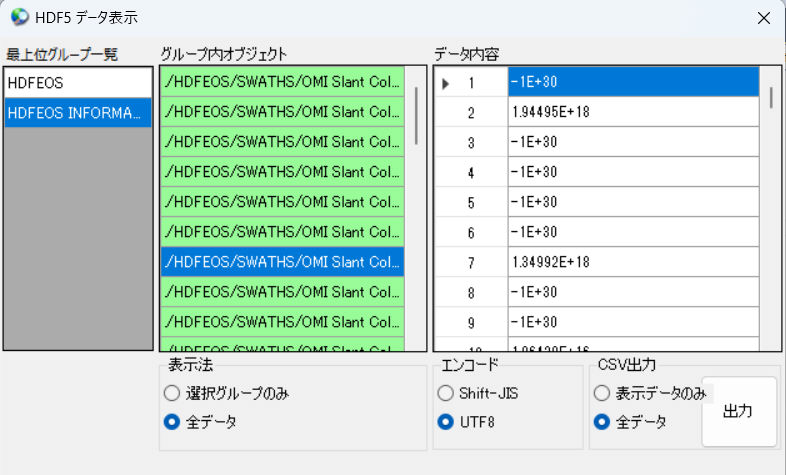Select 全データ under CSV出力
Image resolution: width=786 pixels, height=475 pixels.
[x=602, y=422]
